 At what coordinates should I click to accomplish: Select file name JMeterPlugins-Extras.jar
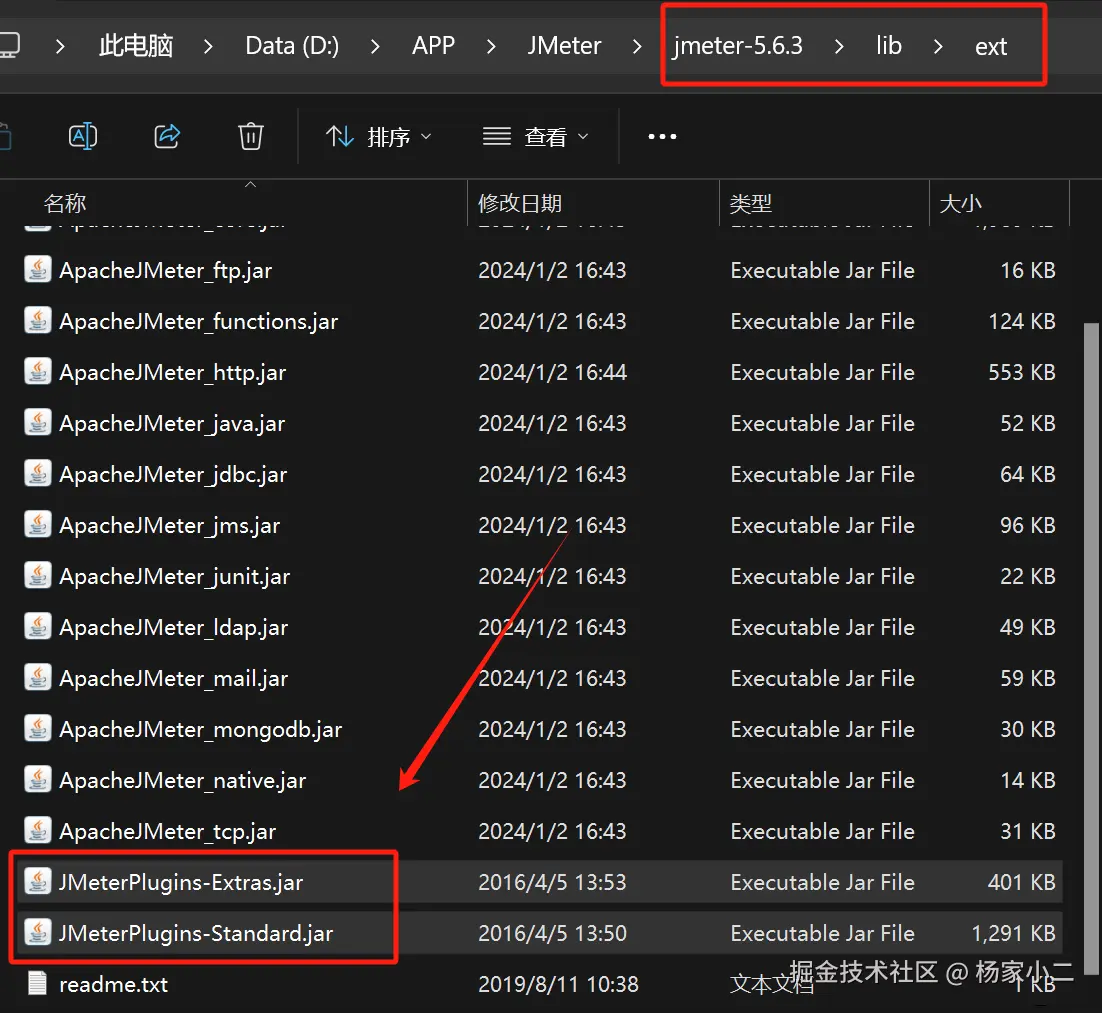tap(181, 882)
